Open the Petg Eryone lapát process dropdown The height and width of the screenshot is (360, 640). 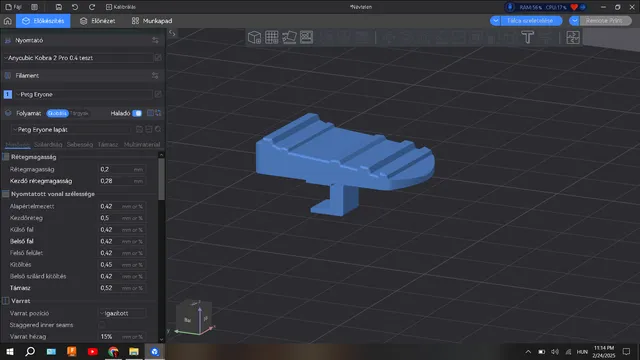pyautogui.click(x=71, y=129)
